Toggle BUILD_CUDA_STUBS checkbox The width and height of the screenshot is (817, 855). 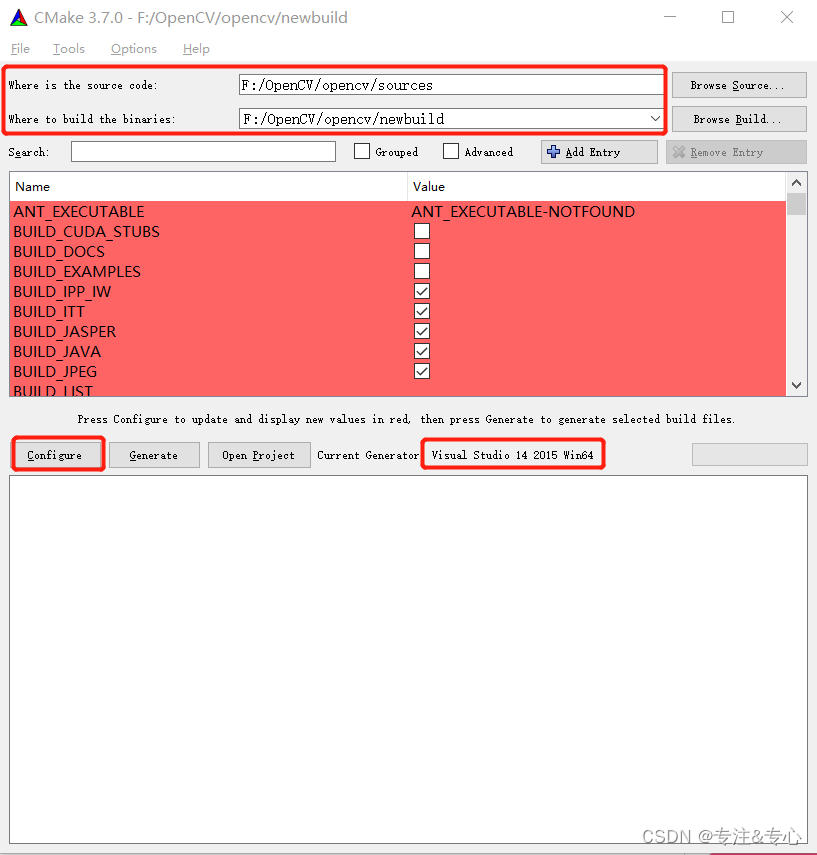pos(422,231)
